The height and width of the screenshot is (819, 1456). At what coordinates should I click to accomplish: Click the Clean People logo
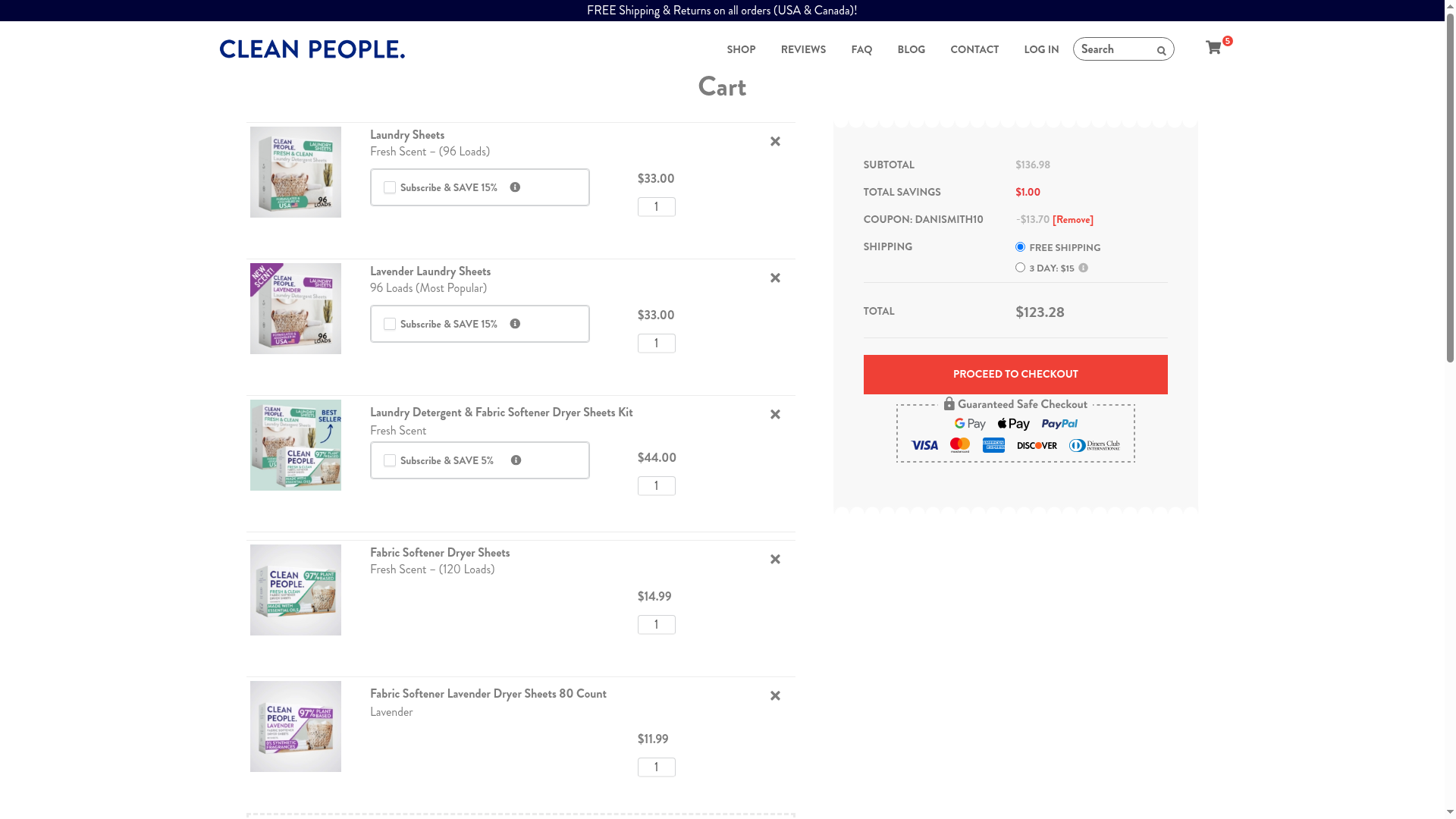click(312, 49)
